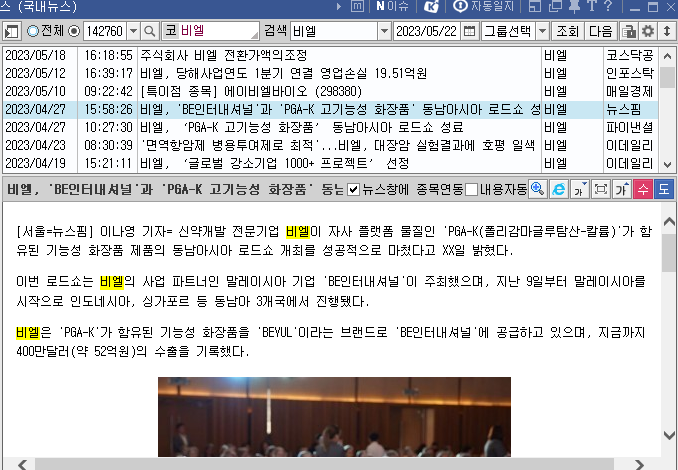Screen dimensions: 678x470
Task: Click the title bar play arrow icon
Action: click(x=339, y=6)
